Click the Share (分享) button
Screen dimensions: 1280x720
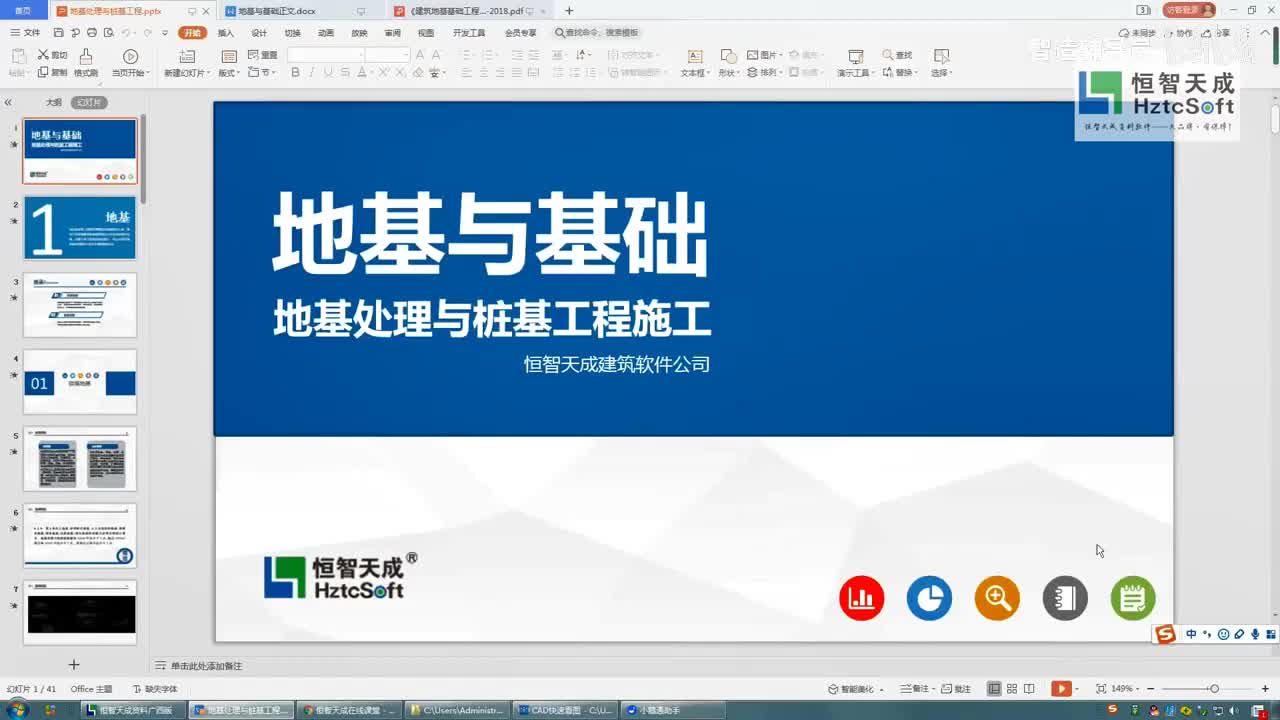1218,33
